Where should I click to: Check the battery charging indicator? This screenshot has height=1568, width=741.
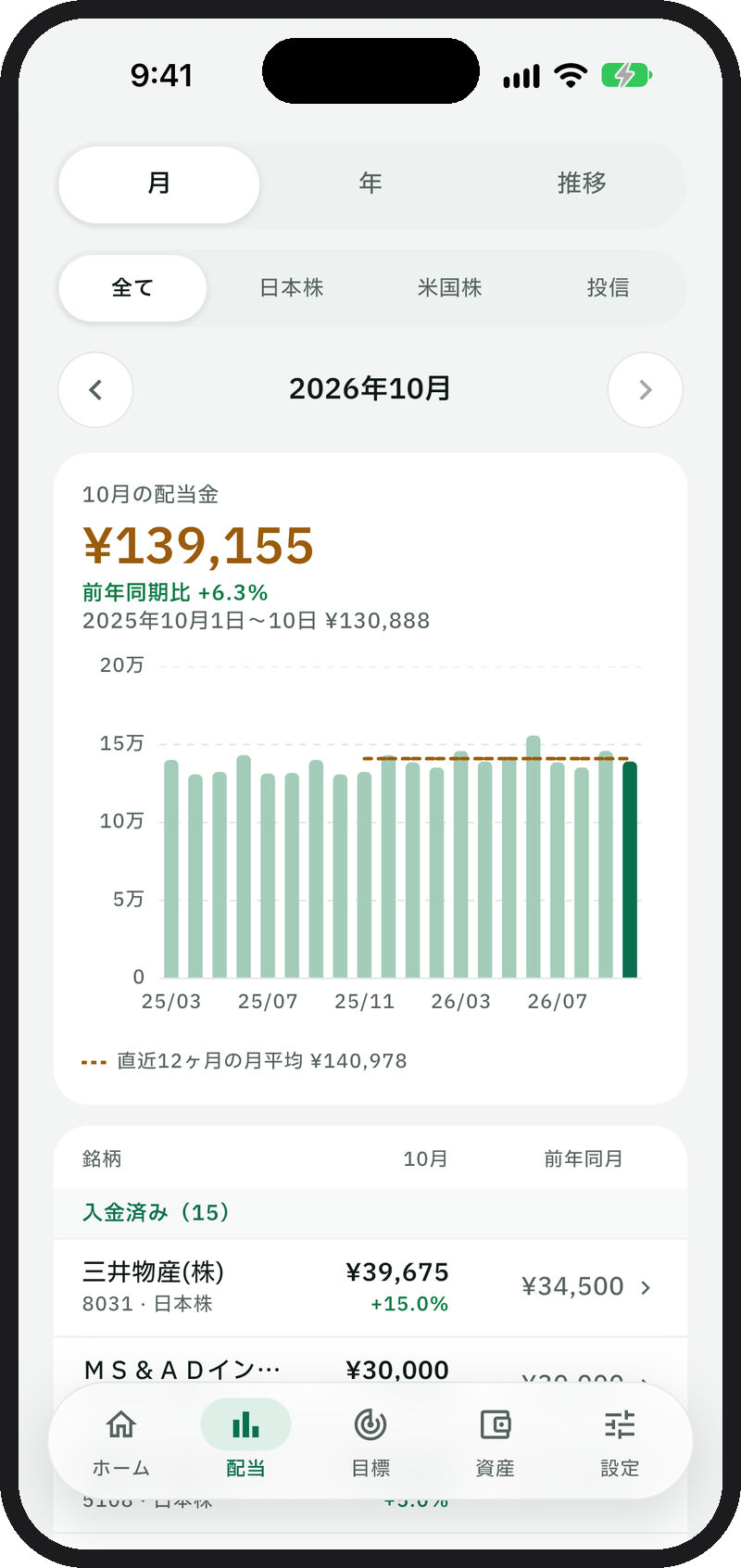click(x=627, y=75)
